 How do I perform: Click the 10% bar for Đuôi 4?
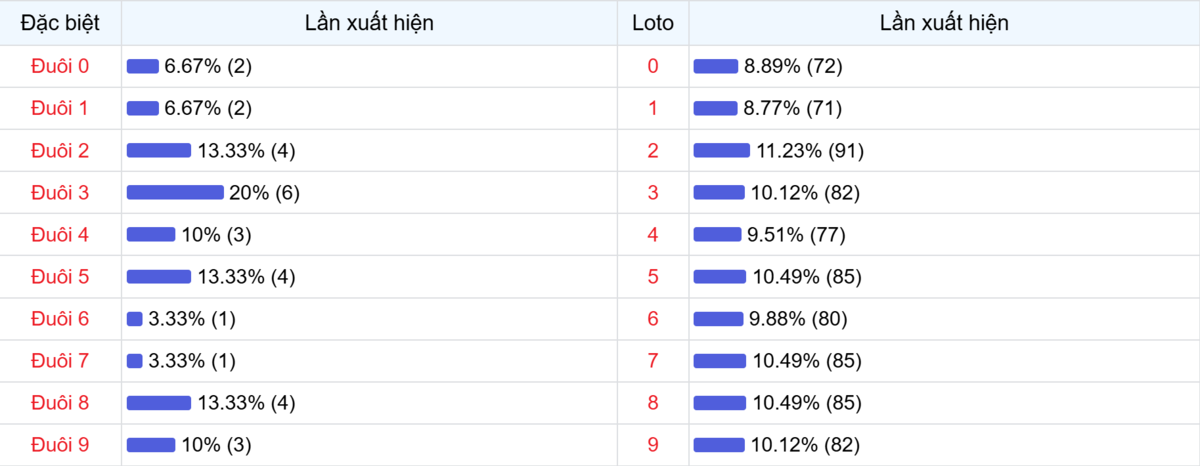tap(151, 235)
